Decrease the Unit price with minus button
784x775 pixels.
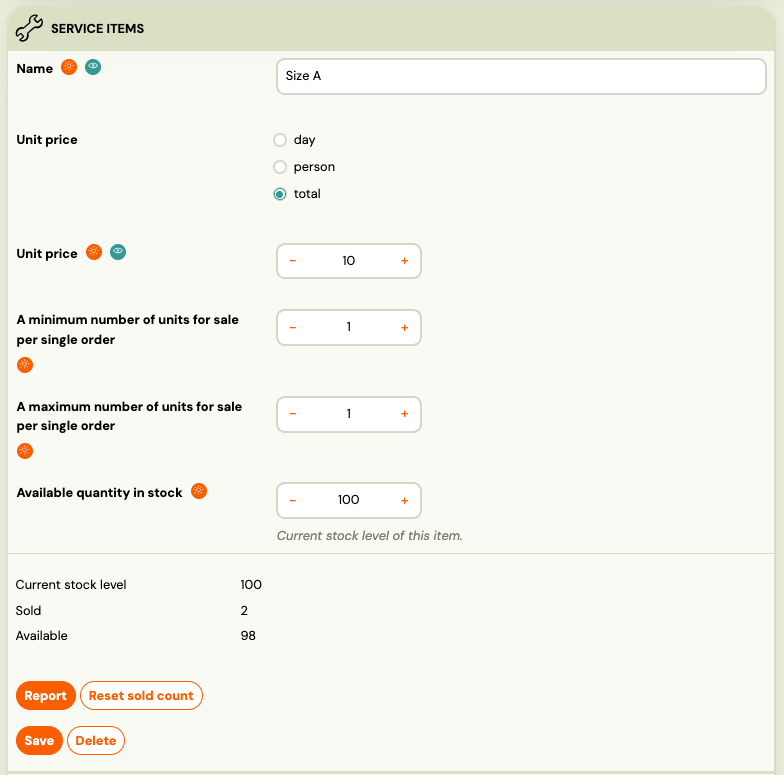click(x=293, y=261)
